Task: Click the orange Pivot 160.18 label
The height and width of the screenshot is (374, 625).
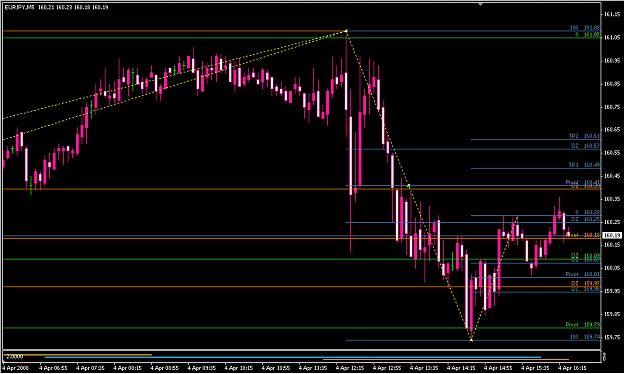Action: (x=583, y=235)
